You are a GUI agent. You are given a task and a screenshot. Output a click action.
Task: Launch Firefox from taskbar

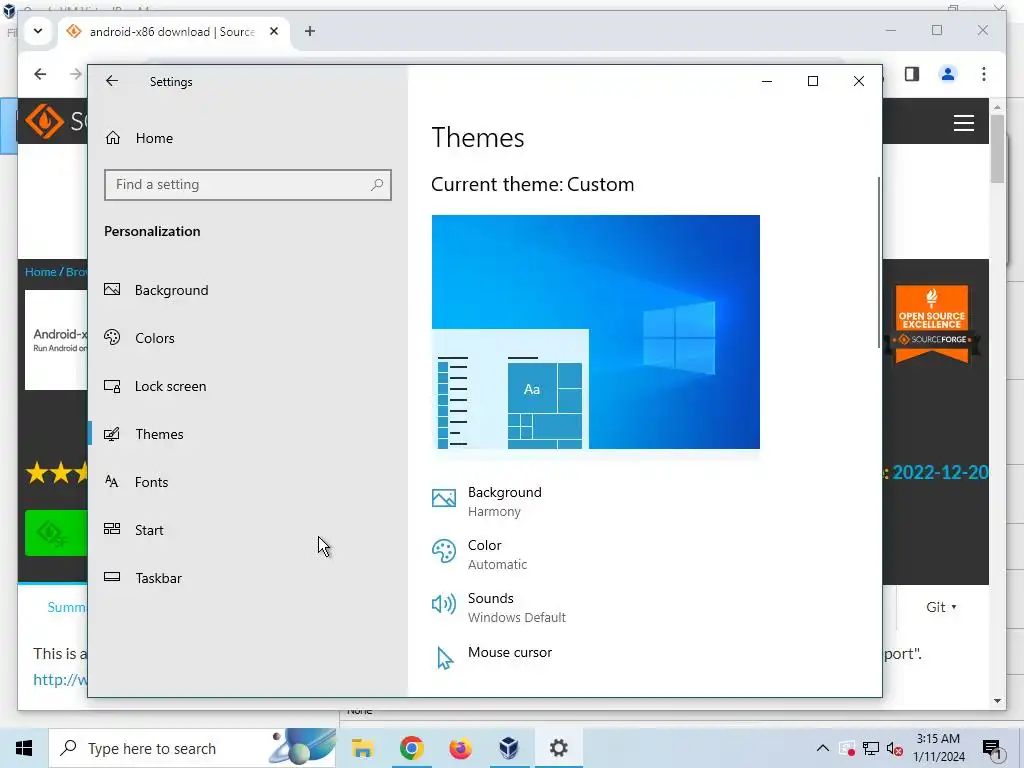pos(460,748)
